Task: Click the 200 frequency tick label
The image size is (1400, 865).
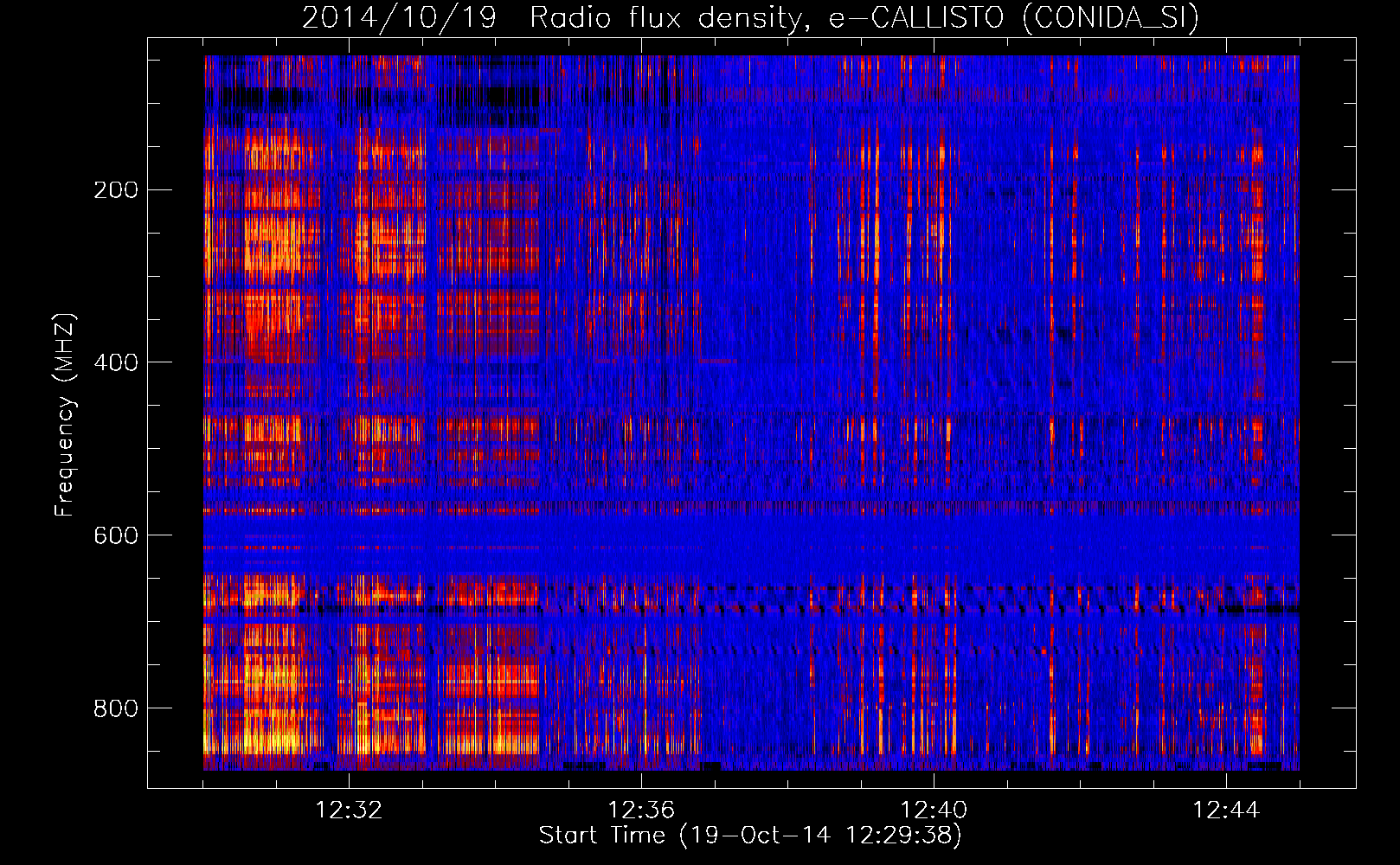Action: tap(116, 190)
